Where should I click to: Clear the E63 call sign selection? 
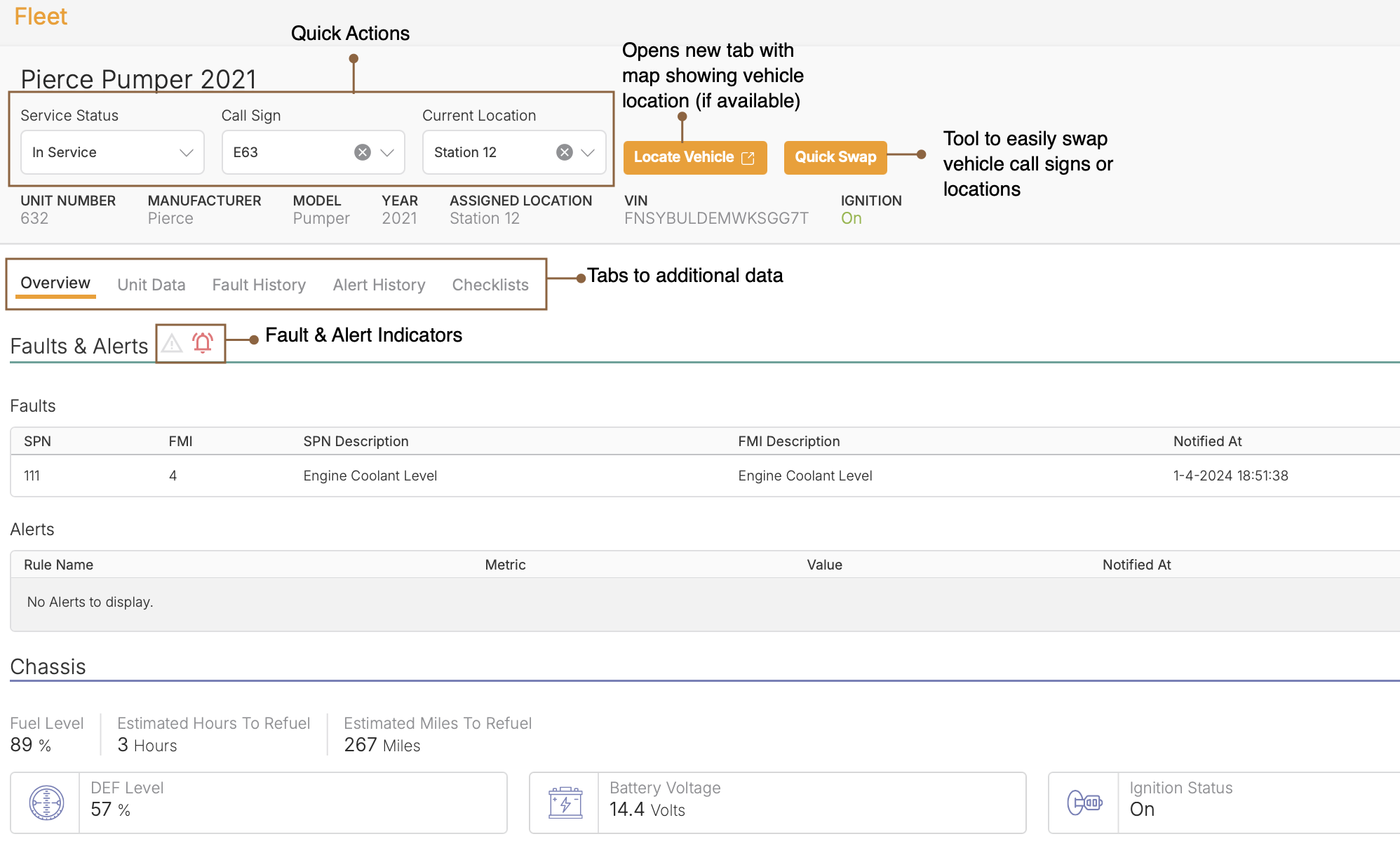(x=362, y=152)
